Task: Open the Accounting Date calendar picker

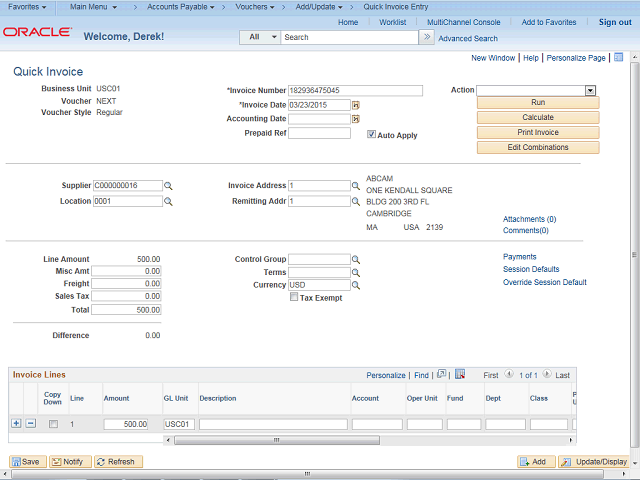Action: pyautogui.click(x=355, y=119)
